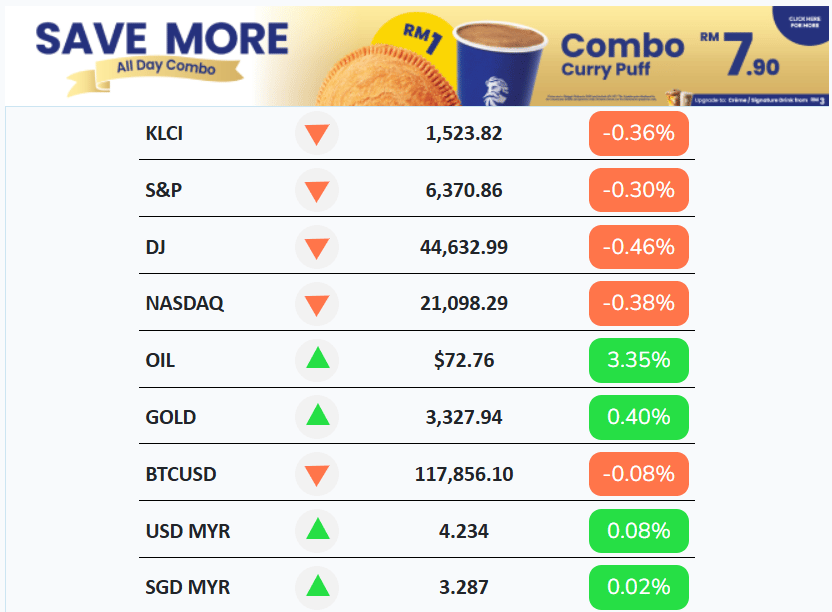Select the KLCI -0.36% change badge
Screen dimensions: 832x612
[638, 134]
